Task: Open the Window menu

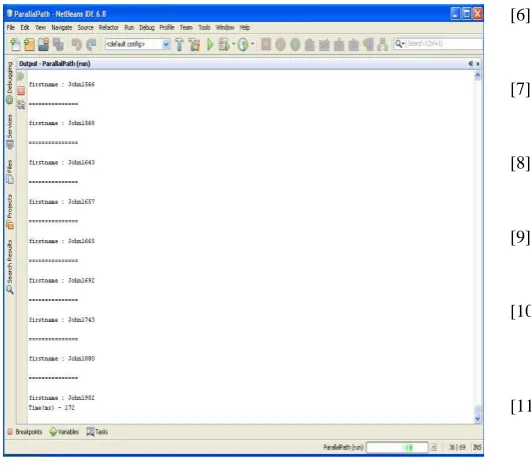Action: click(x=225, y=27)
